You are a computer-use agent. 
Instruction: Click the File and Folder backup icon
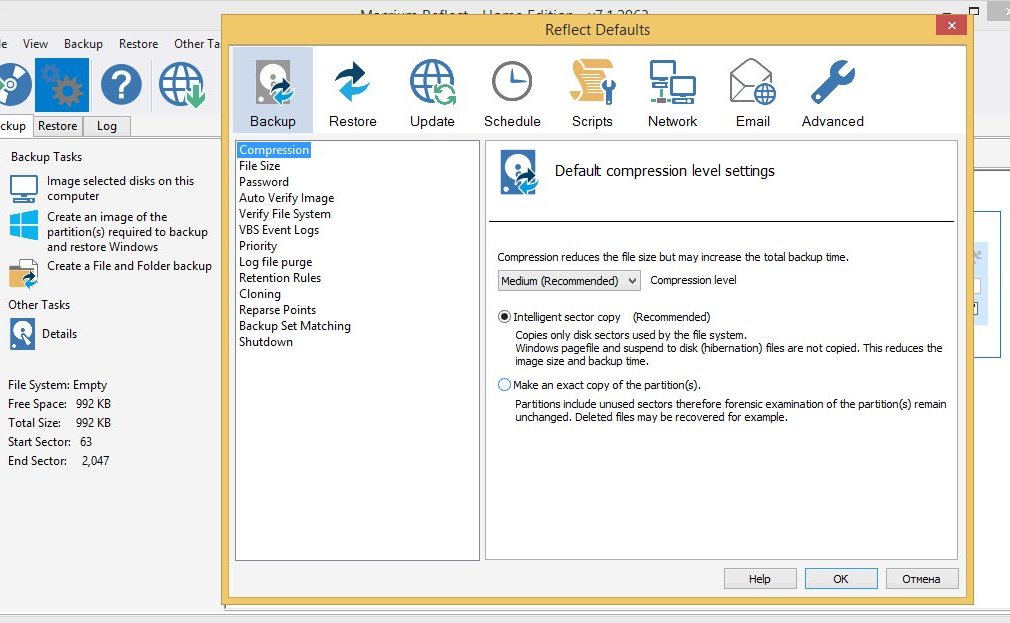coord(24,273)
